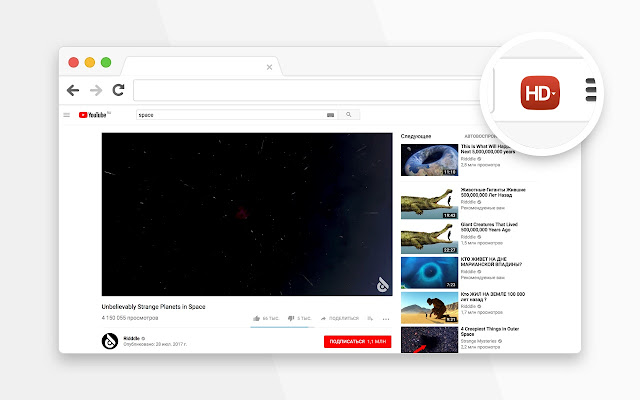Dislike the video with the thumbs-down icon

[291, 318]
